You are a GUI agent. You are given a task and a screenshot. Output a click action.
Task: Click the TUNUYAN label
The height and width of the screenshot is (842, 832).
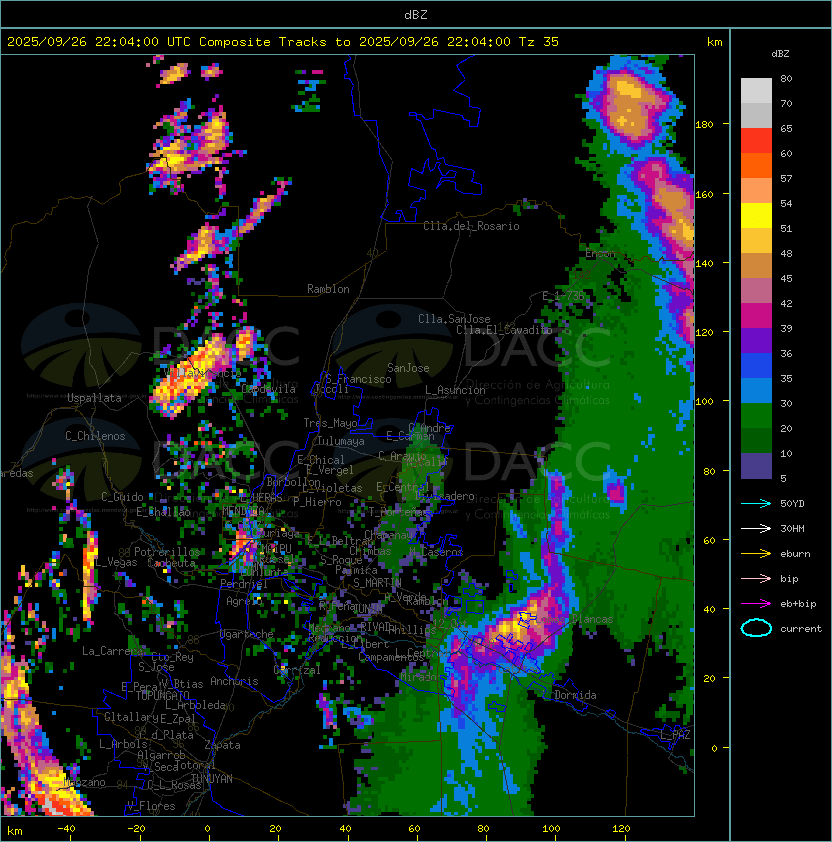tap(212, 778)
